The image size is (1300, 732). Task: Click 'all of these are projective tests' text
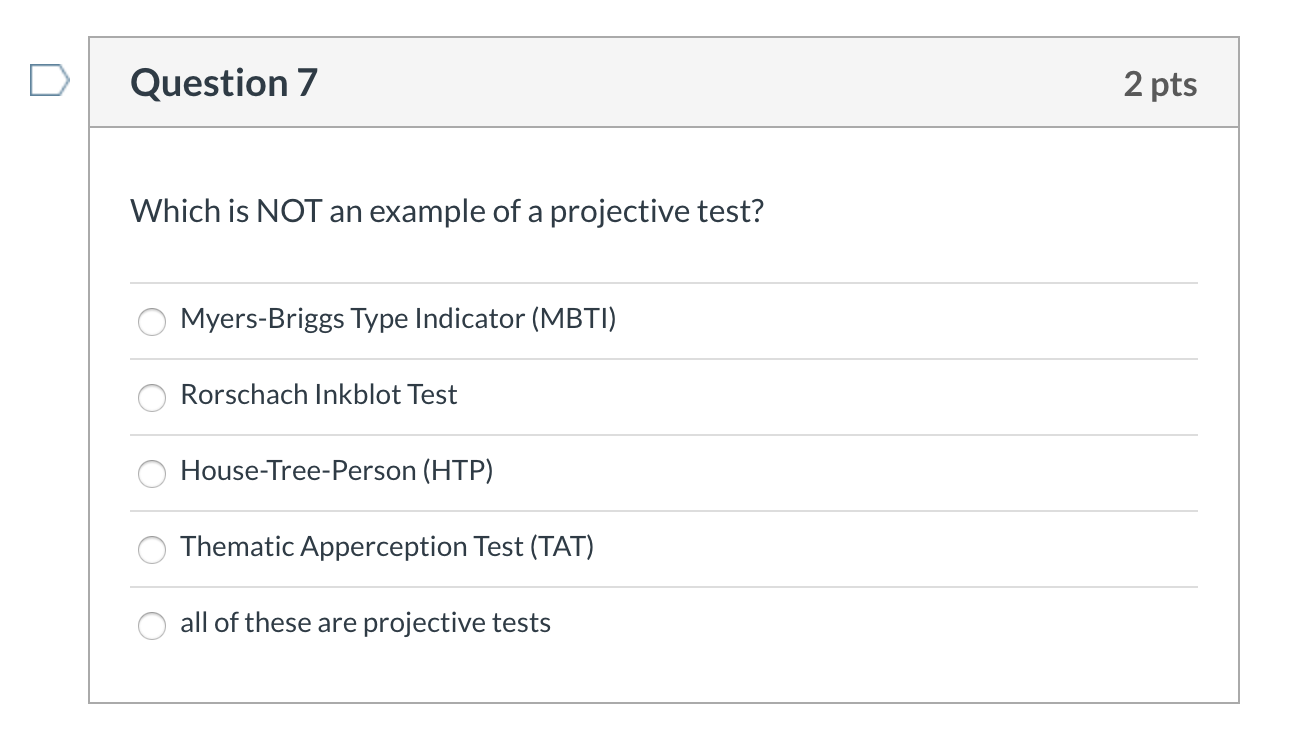coord(365,623)
